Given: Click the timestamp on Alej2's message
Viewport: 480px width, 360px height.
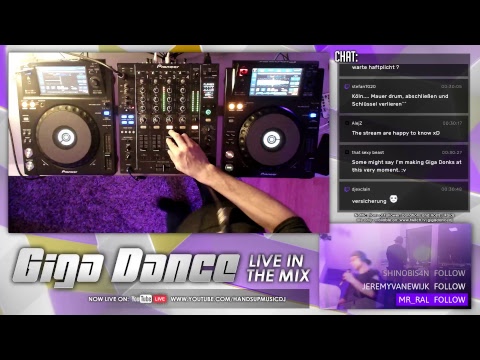Looking at the screenshot, I should coord(452,123).
